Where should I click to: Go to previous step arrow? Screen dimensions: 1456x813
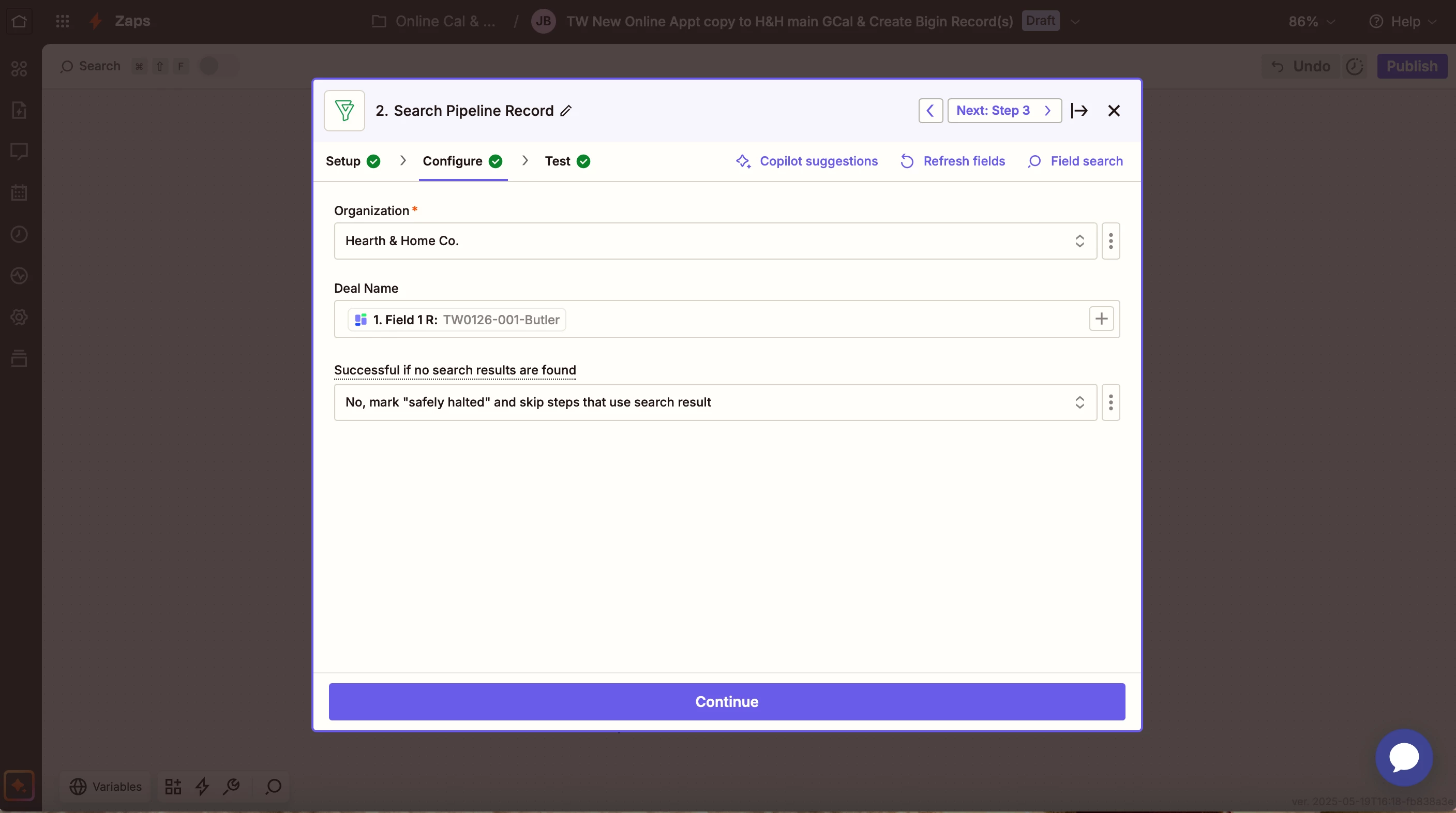pyautogui.click(x=930, y=110)
